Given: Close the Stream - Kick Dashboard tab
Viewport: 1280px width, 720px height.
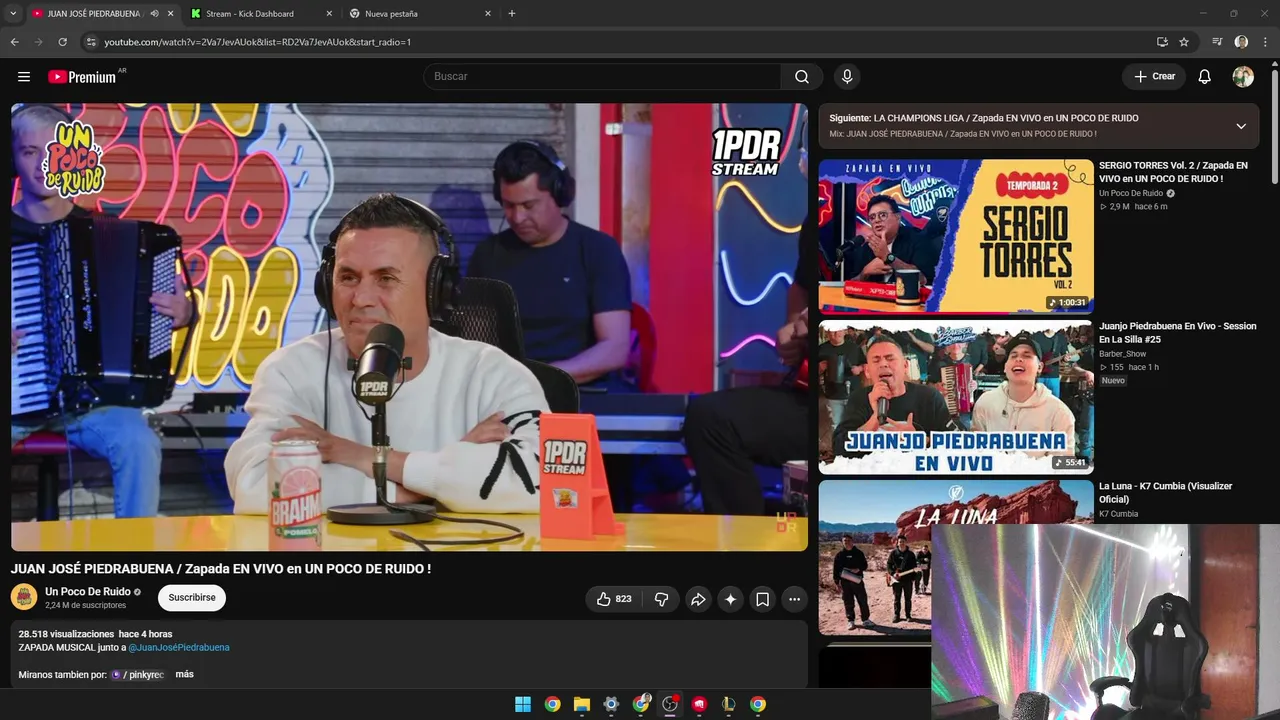Looking at the screenshot, I should pos(329,14).
